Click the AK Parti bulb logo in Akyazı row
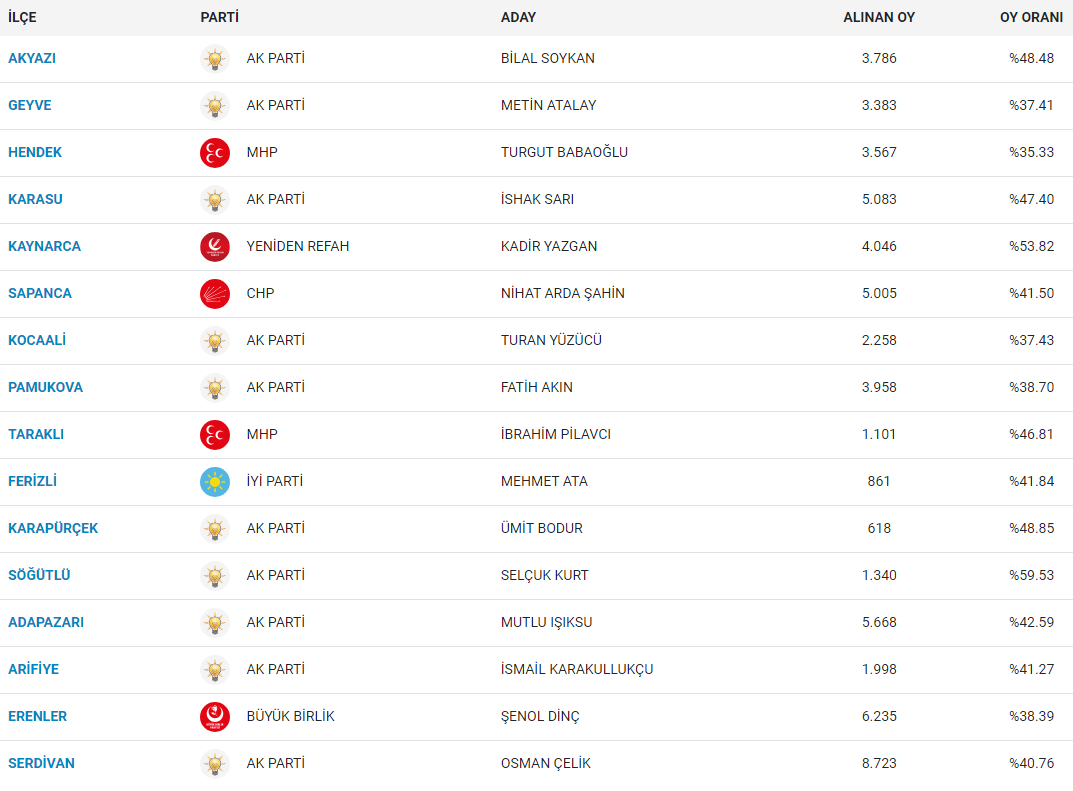 pyautogui.click(x=215, y=59)
